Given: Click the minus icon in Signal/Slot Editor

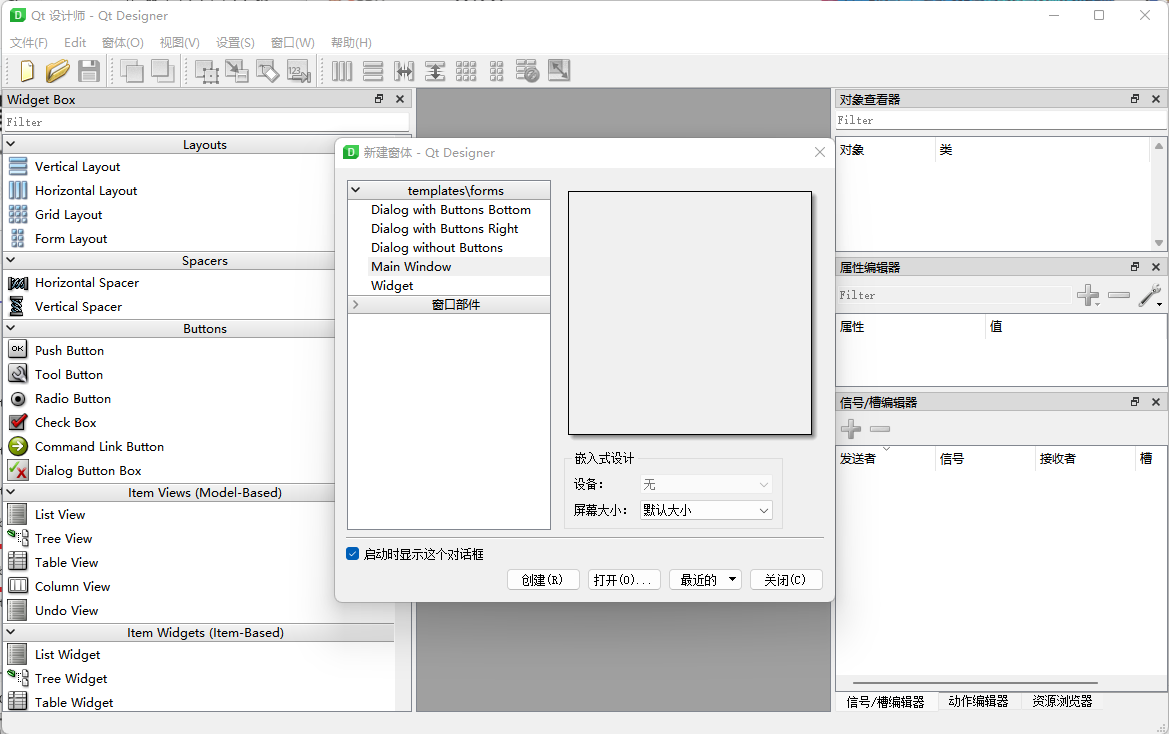Looking at the screenshot, I should click(880, 428).
